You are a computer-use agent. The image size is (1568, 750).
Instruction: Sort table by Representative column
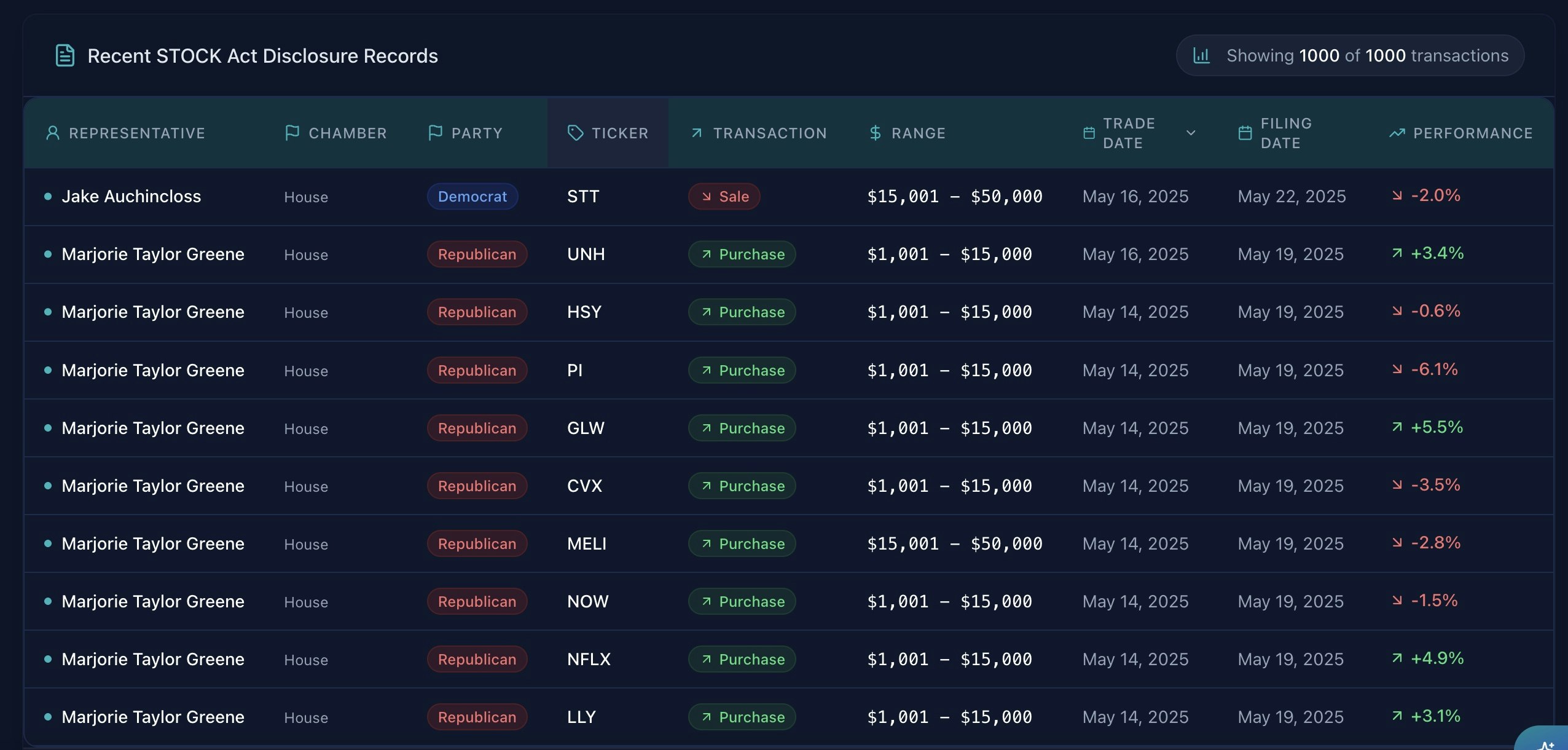pos(137,133)
